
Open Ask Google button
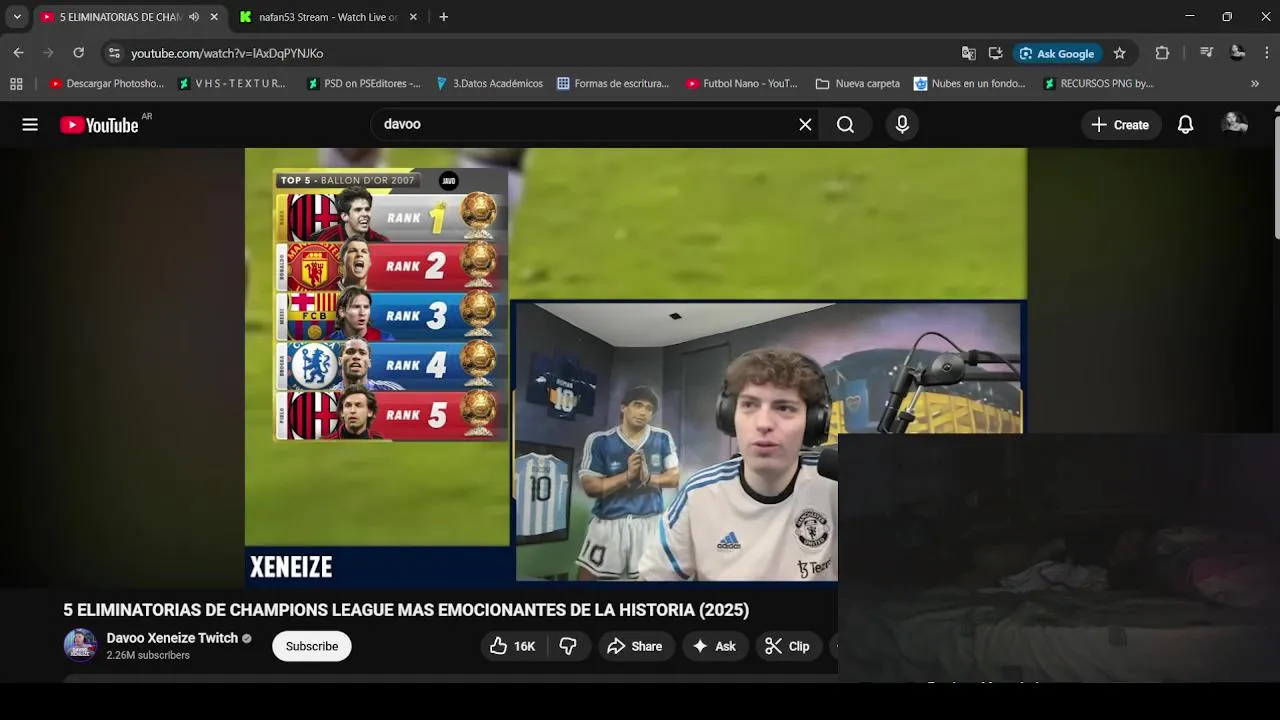(x=1057, y=53)
